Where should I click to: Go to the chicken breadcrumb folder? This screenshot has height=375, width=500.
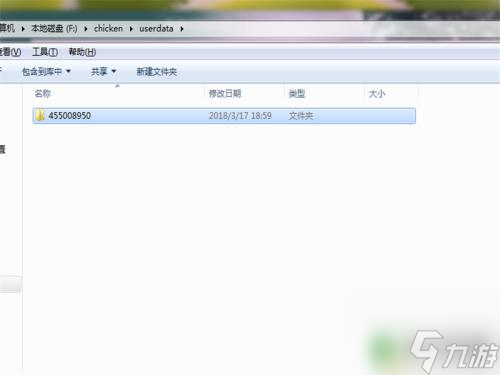108,29
